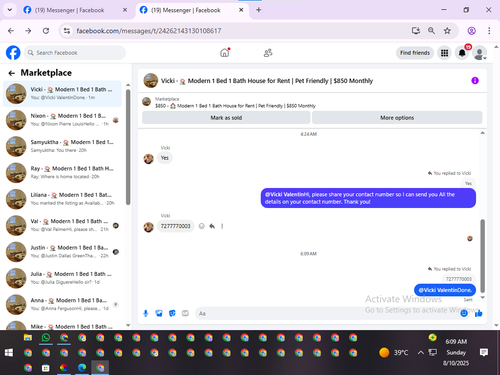This screenshot has height=375, width=500.
Task: Click the Search Facebook field
Action: [75, 53]
